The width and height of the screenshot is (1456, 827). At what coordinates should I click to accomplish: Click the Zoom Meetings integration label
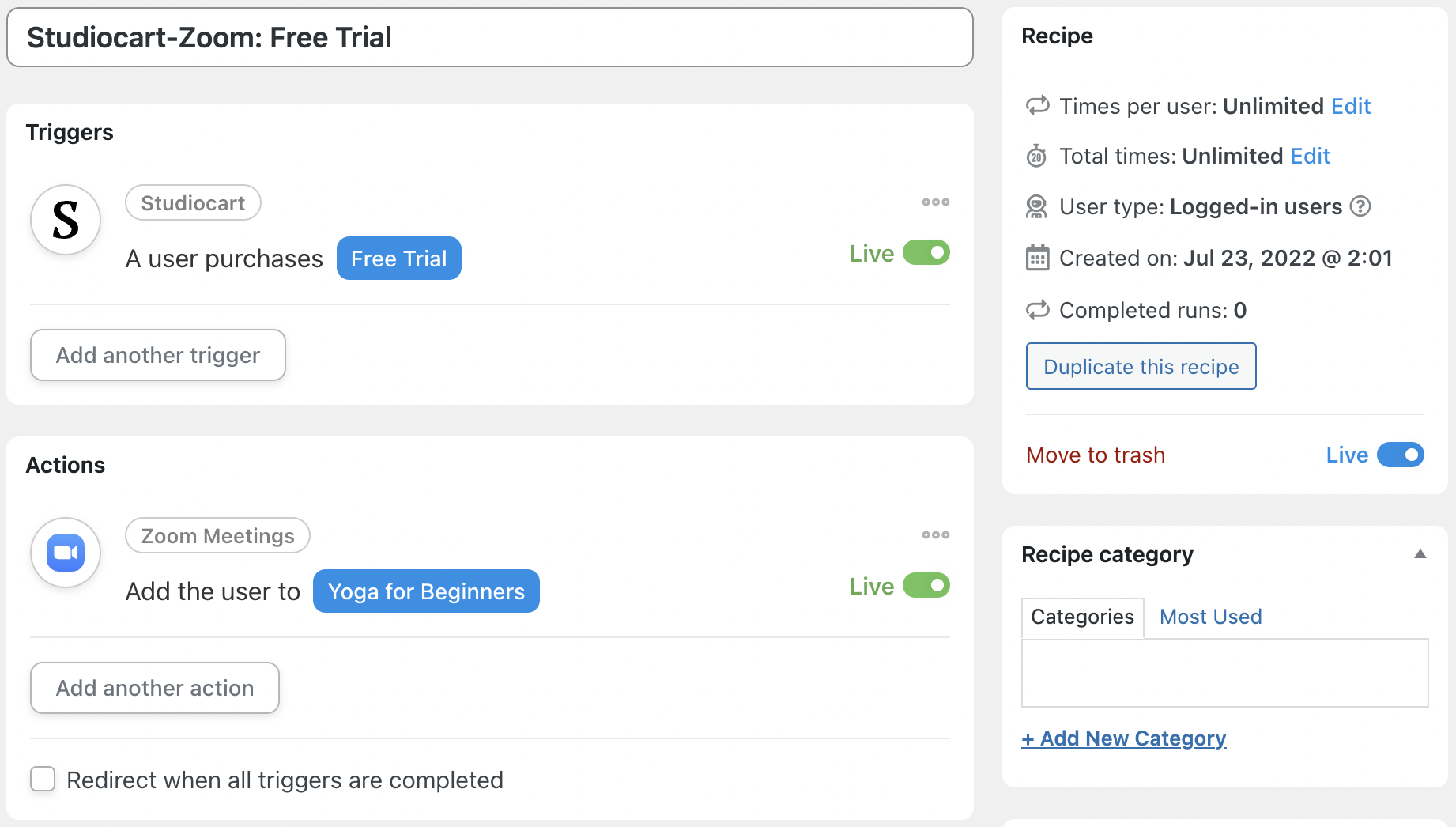point(217,536)
